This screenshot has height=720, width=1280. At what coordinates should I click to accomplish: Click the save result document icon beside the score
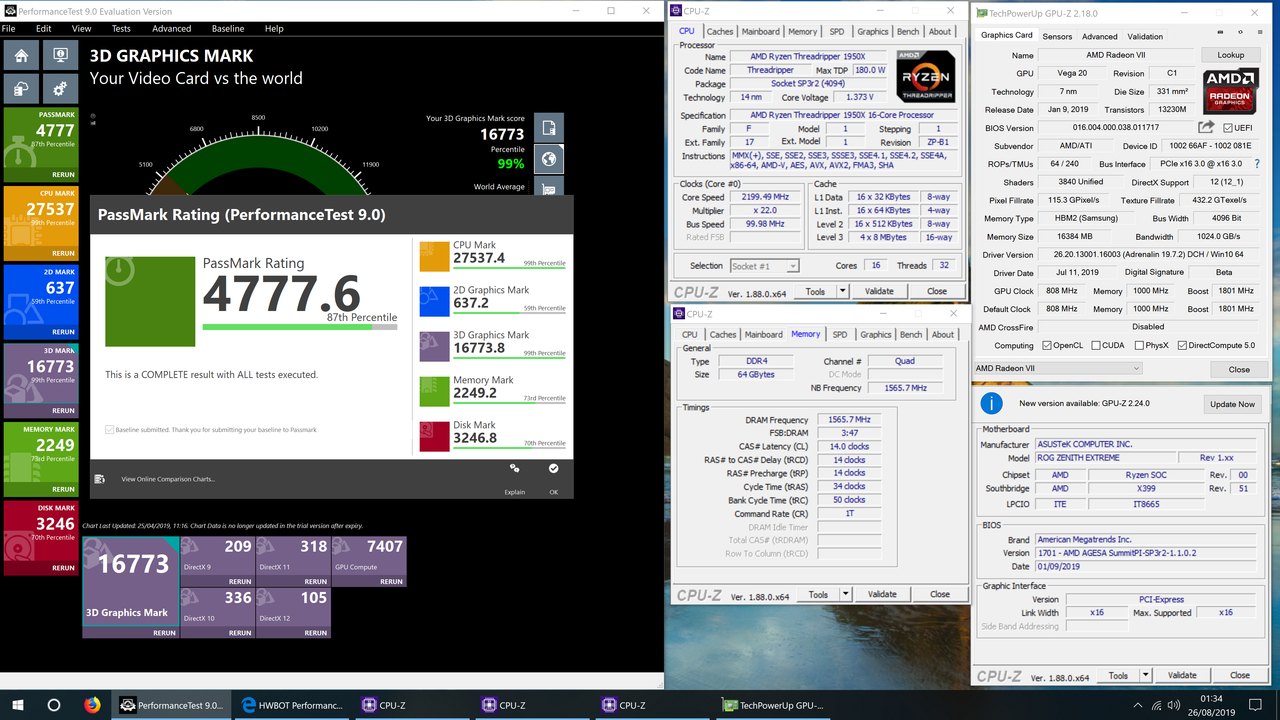549,128
